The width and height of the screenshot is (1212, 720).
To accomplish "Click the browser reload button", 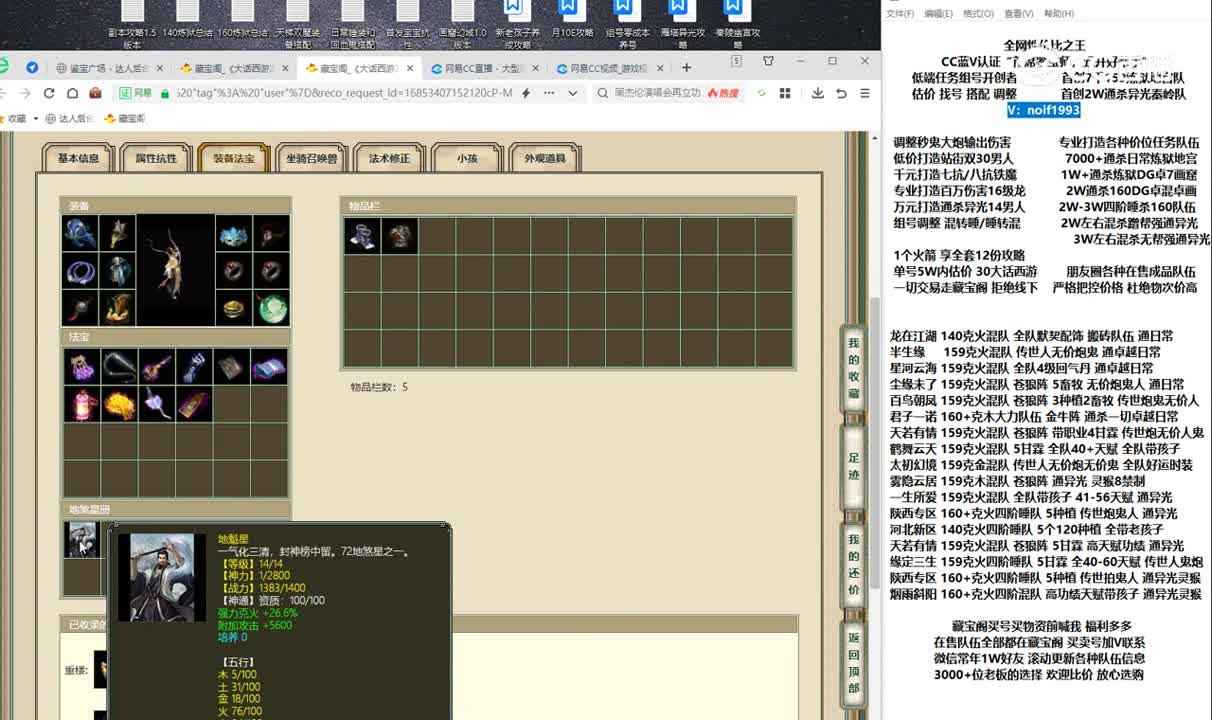I will point(49,93).
